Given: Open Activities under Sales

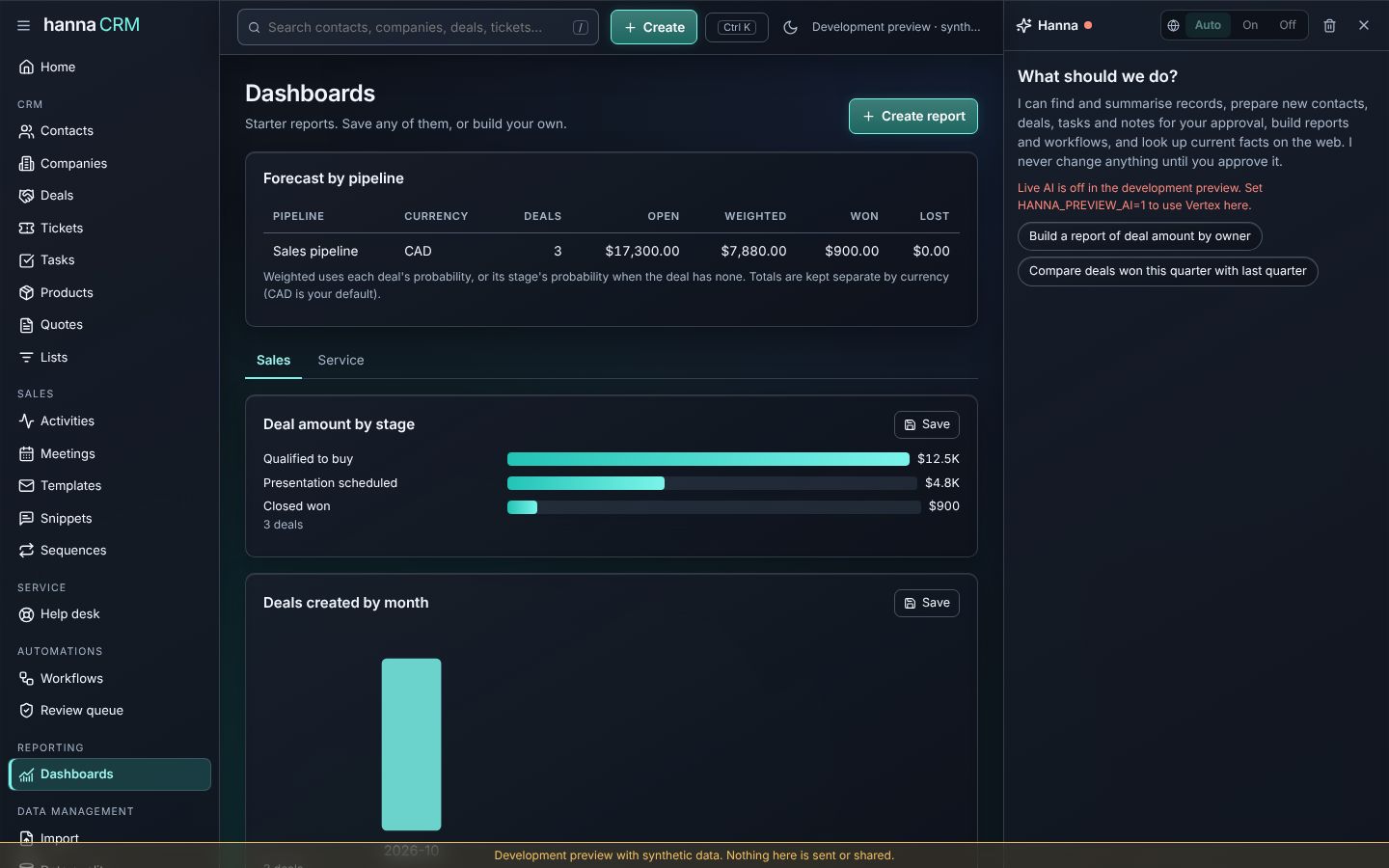Looking at the screenshot, I should click(x=109, y=421).
